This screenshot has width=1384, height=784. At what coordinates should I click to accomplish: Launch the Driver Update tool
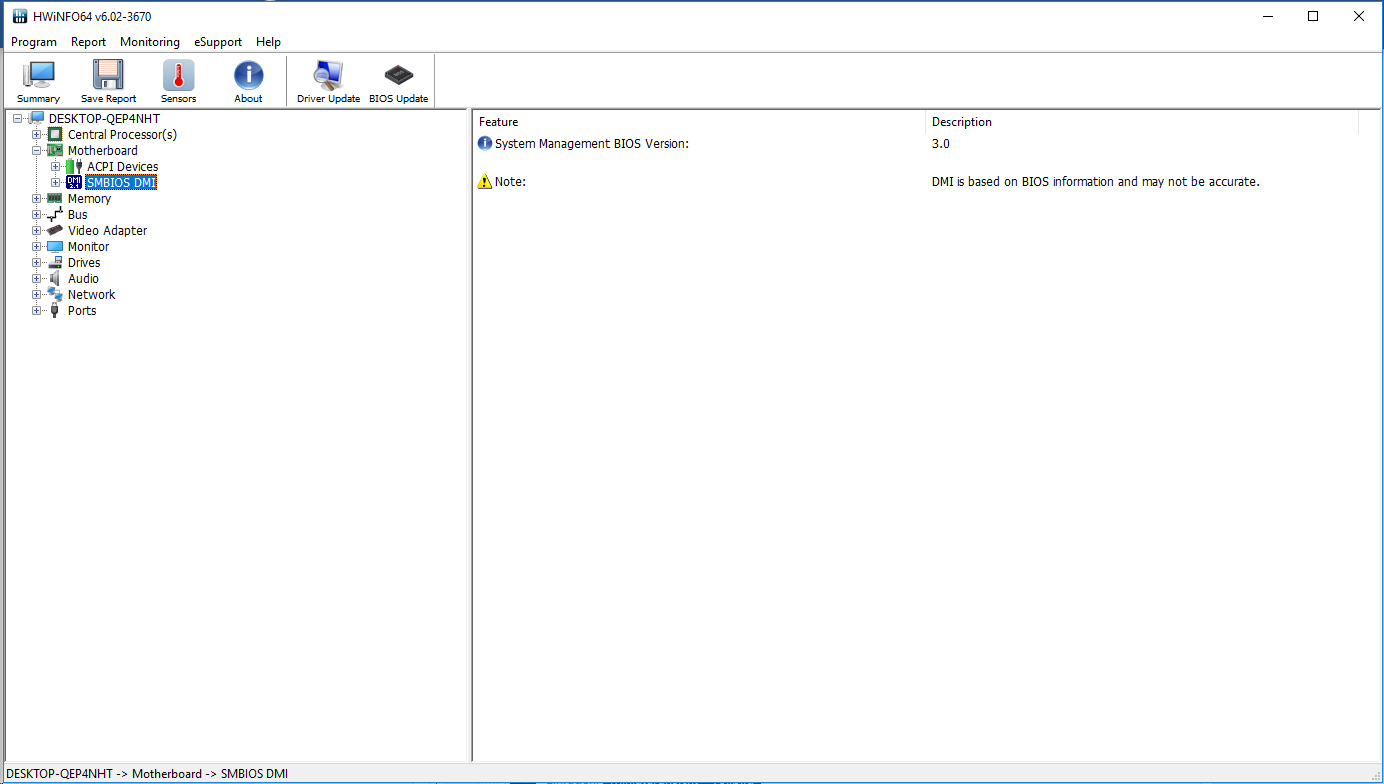tap(328, 81)
